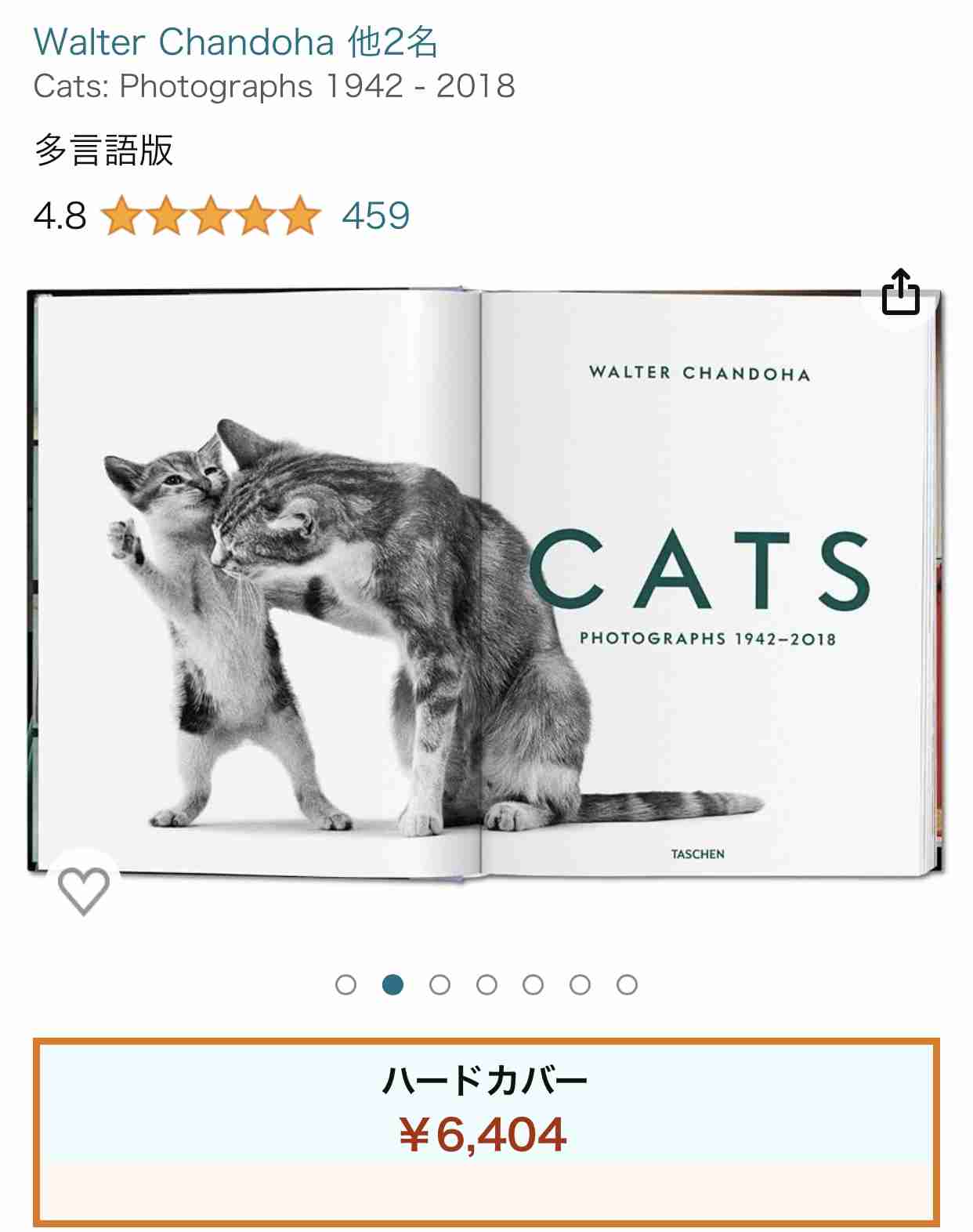Tap the five-star rating graphic
This screenshot has width=973, height=1232.
point(212,216)
